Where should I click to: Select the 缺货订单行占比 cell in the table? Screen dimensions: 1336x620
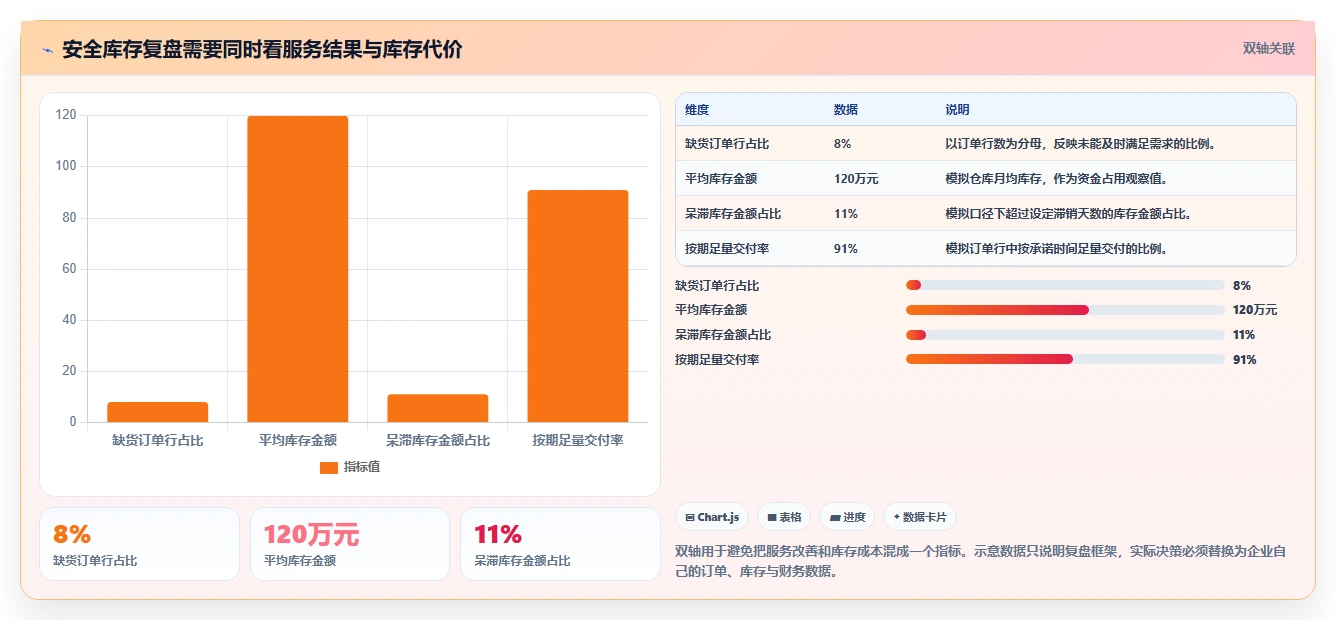727,144
